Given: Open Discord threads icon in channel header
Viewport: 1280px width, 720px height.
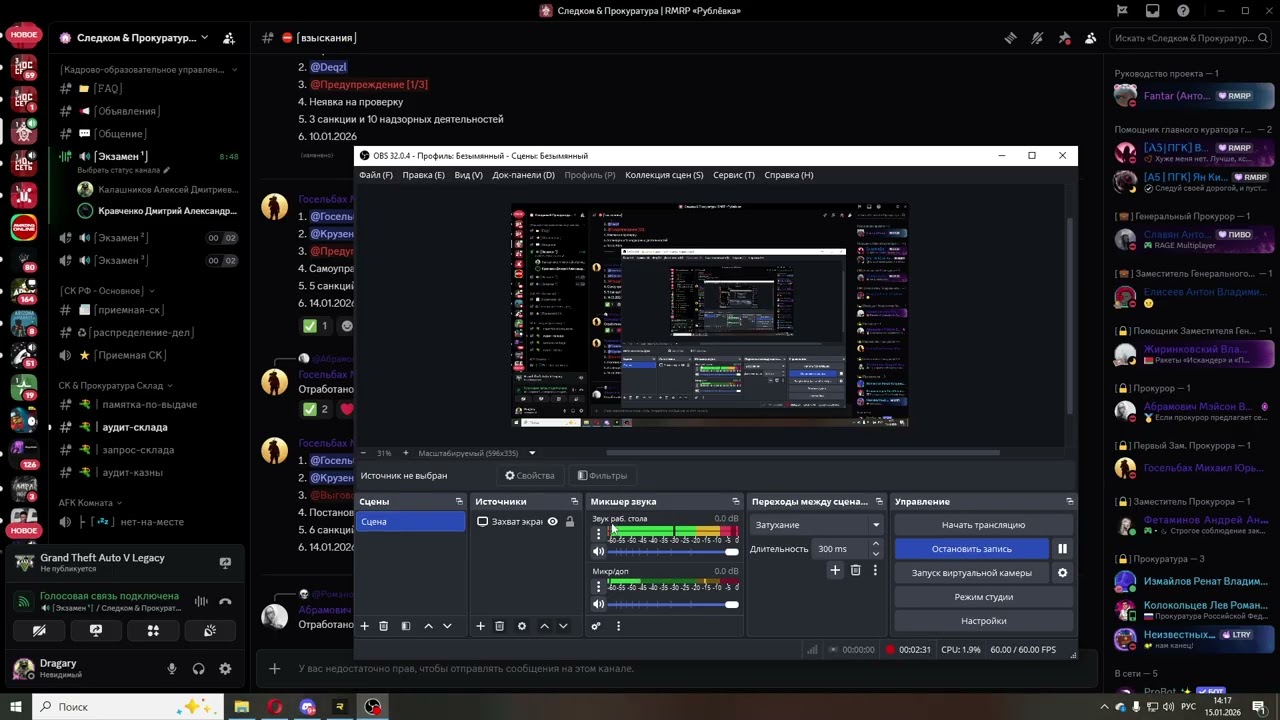Looking at the screenshot, I should (1011, 38).
